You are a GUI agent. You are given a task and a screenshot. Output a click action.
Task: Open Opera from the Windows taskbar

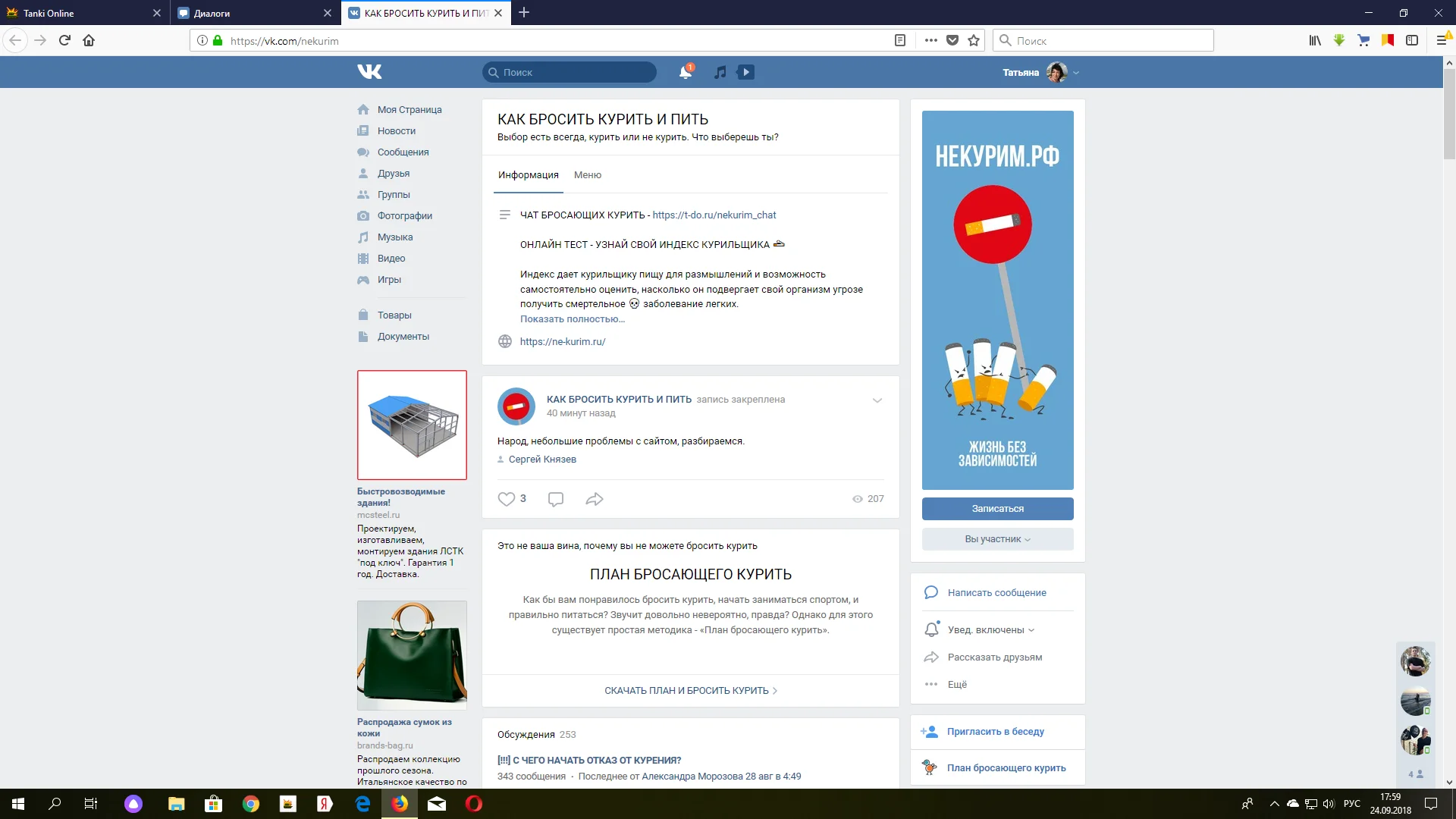[473, 804]
